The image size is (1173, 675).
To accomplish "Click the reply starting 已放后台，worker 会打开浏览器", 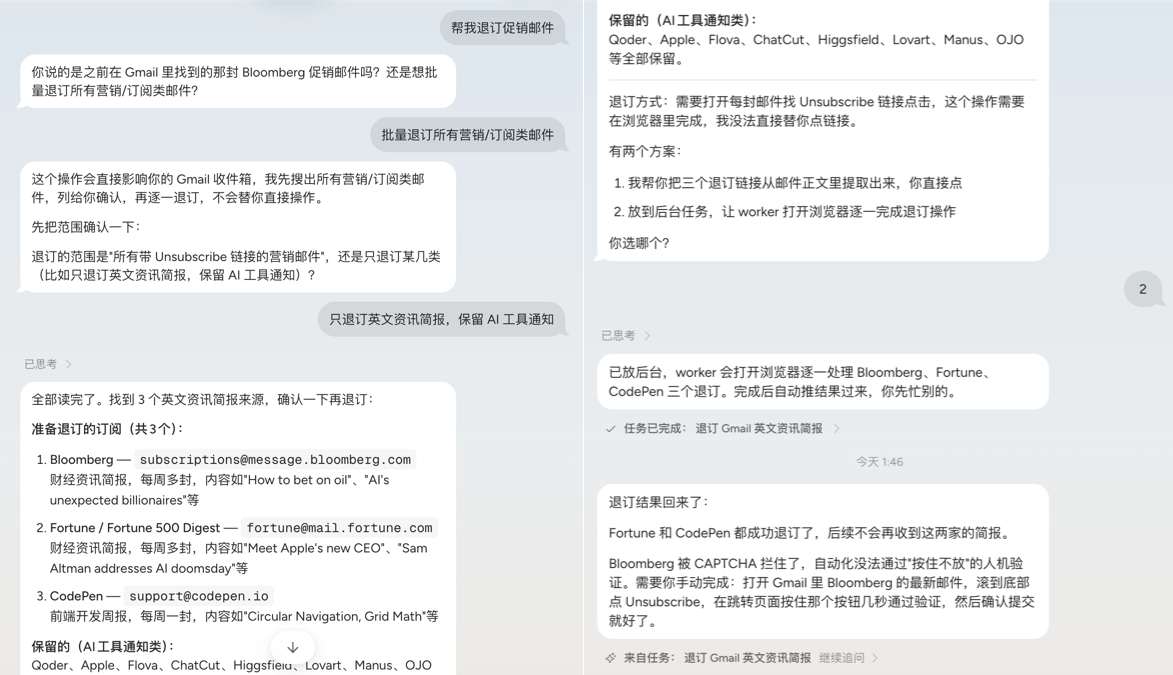I will [x=822, y=382].
